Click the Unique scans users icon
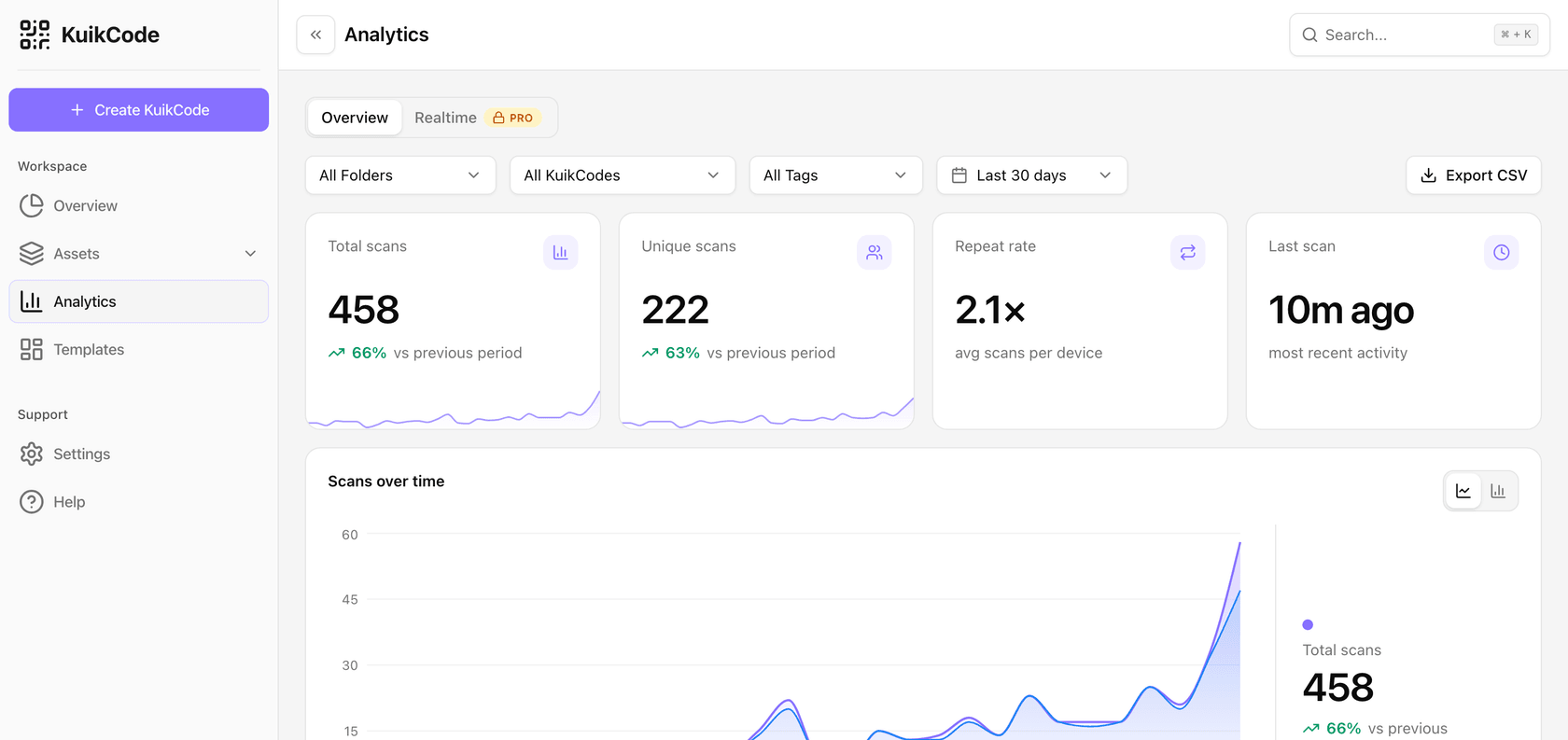 pos(875,252)
